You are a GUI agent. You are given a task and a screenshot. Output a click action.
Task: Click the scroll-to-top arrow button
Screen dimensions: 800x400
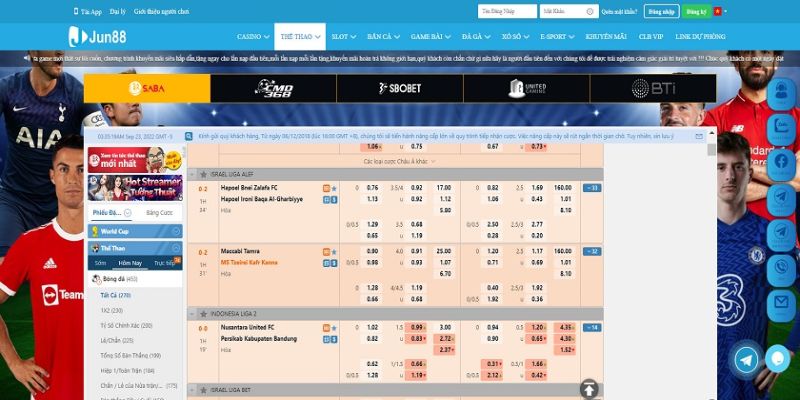[590, 388]
